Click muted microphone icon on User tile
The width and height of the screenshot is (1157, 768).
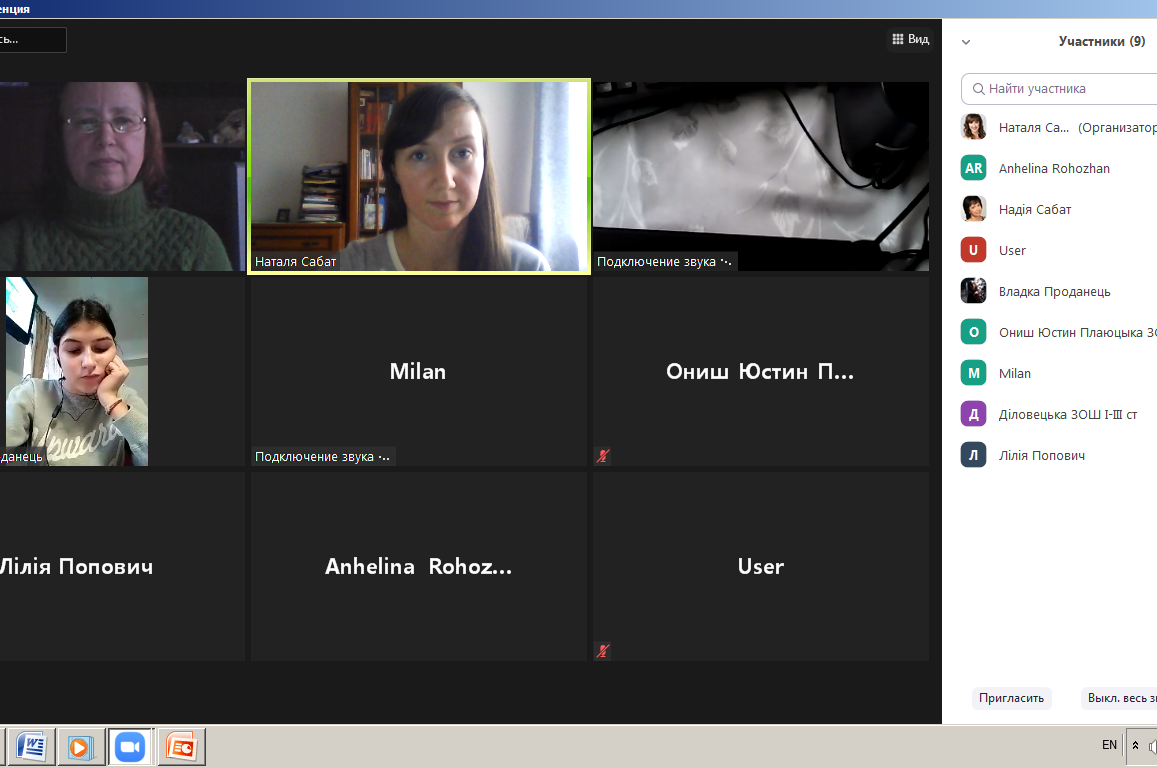(x=603, y=651)
